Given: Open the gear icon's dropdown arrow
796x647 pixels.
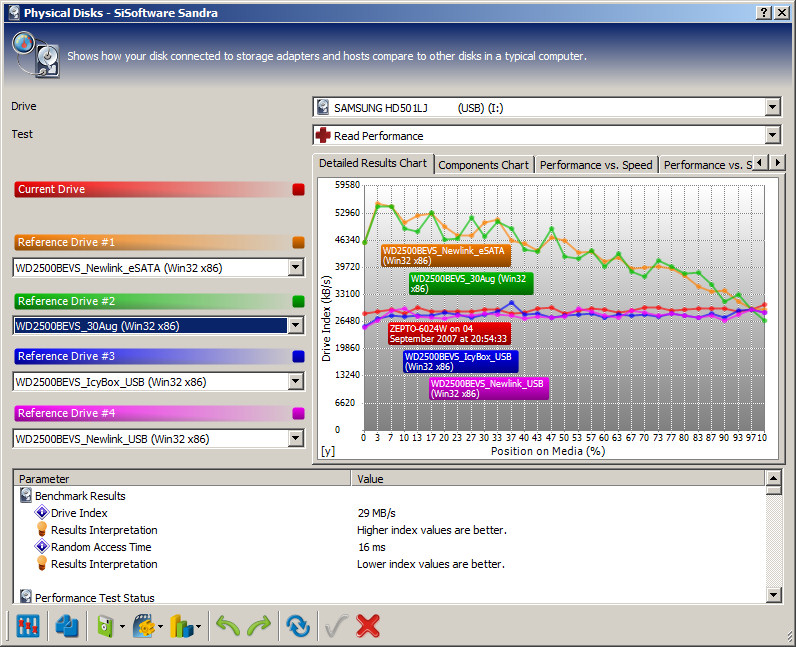Looking at the screenshot, I should [160, 627].
